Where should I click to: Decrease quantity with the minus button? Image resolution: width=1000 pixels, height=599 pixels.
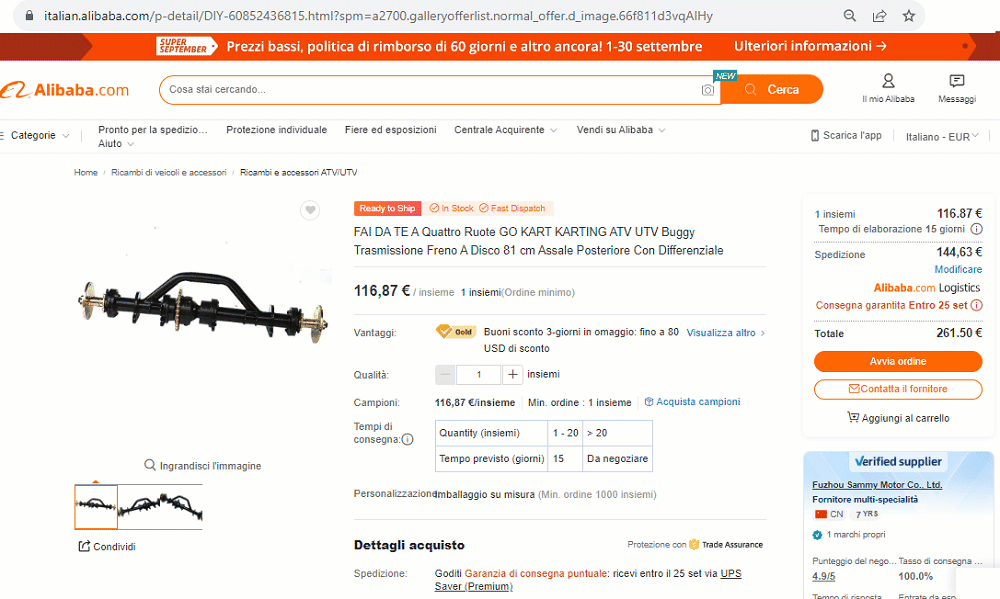445,374
